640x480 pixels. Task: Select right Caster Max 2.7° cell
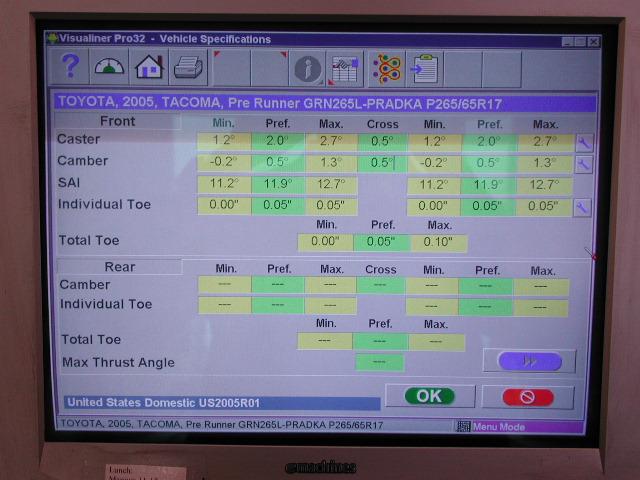click(x=545, y=142)
